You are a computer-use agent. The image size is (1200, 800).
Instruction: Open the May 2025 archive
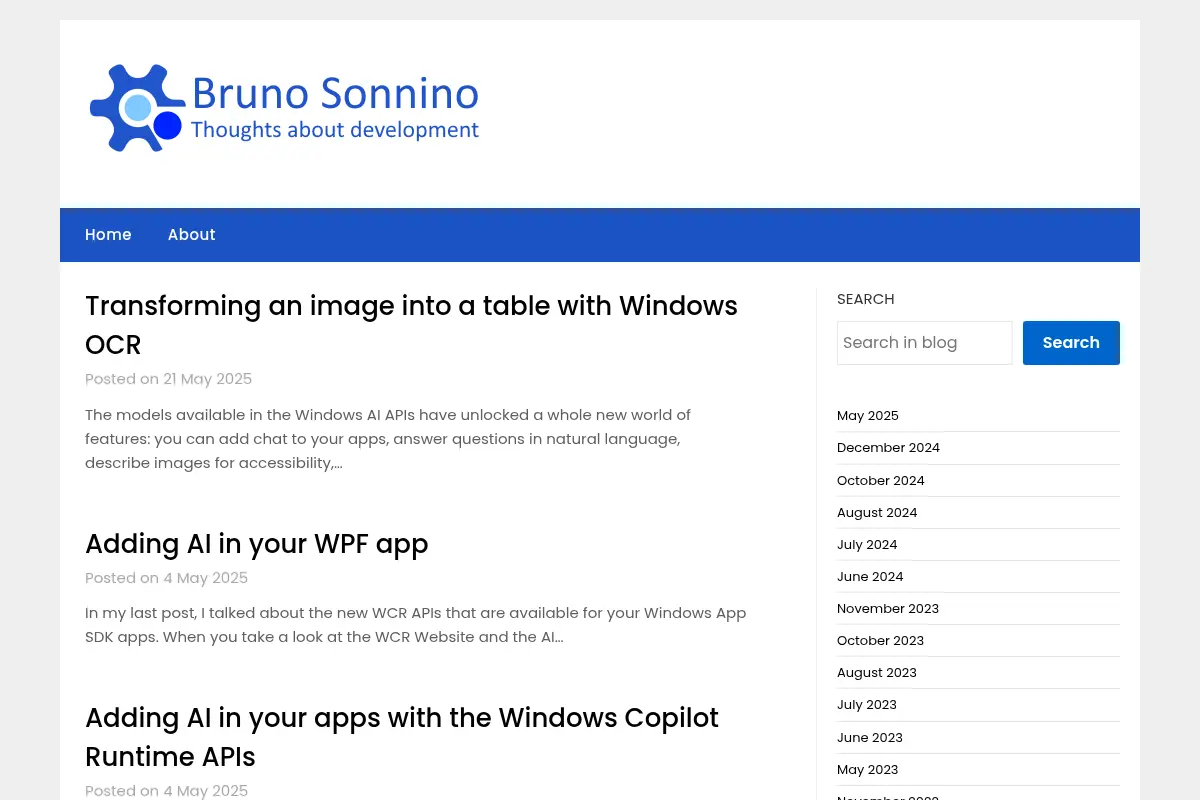coord(867,416)
